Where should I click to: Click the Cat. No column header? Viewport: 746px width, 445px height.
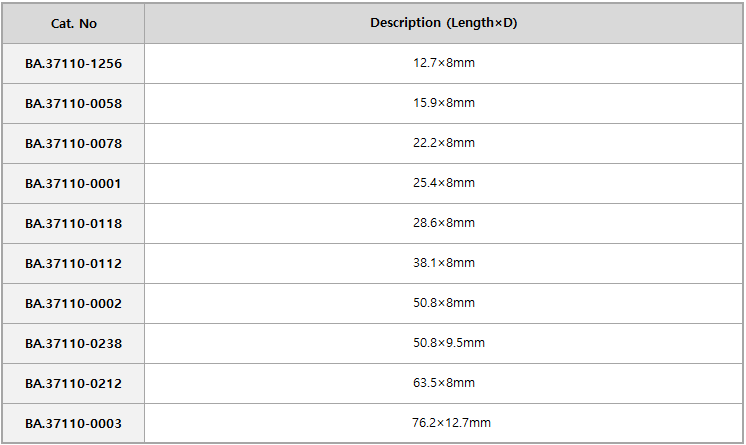coord(74,23)
